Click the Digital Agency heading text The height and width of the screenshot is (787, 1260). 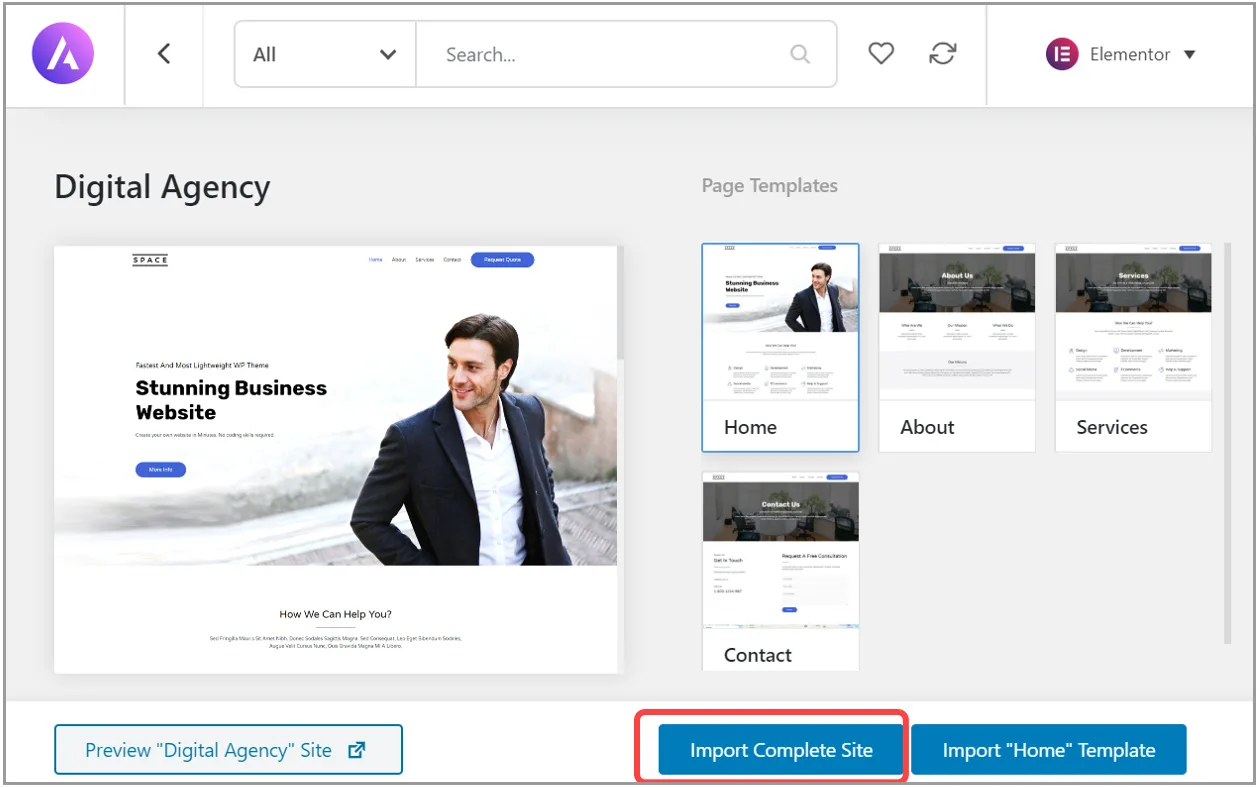[x=162, y=187]
